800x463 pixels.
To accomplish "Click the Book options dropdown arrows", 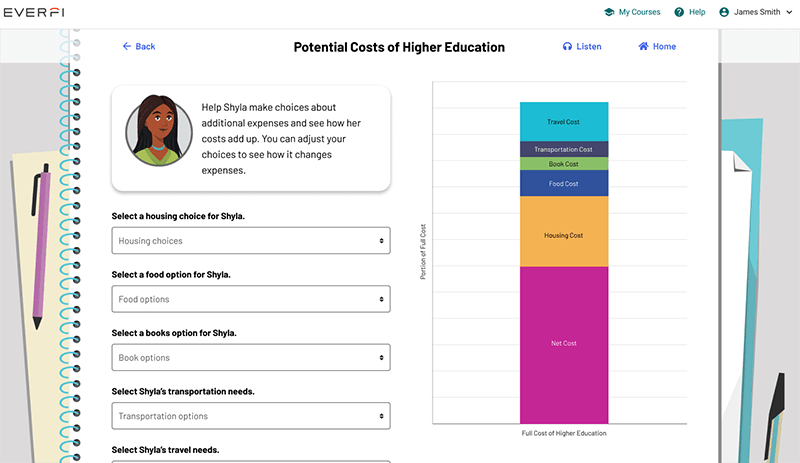I will click(x=381, y=358).
